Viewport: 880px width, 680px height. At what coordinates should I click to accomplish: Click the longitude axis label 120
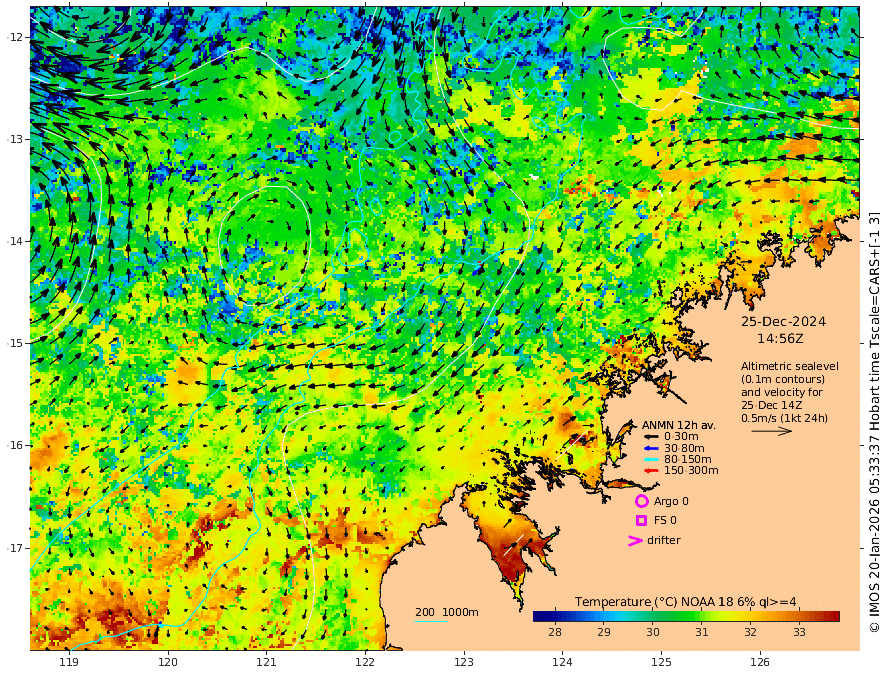(168, 663)
